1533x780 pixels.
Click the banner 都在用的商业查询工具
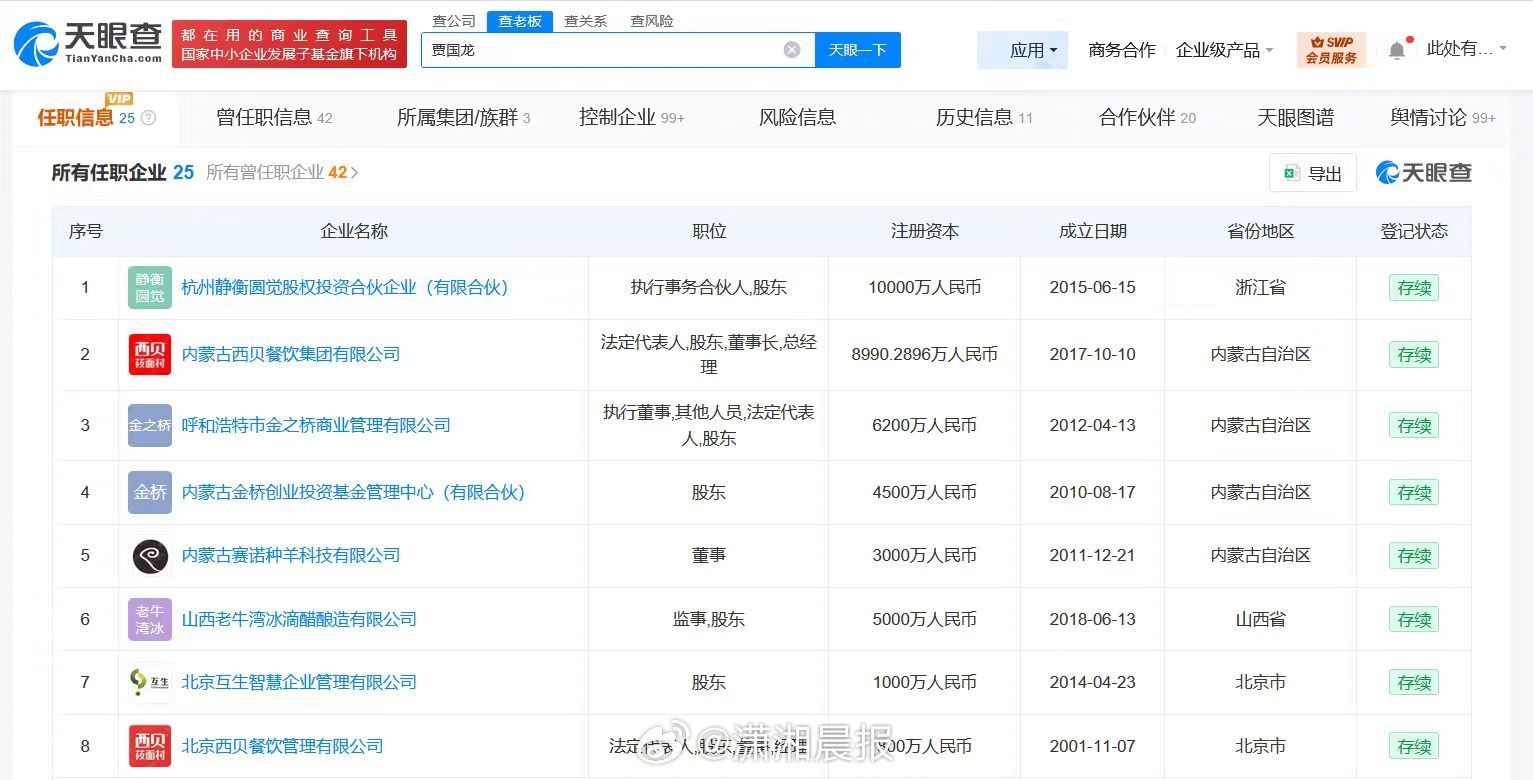pyautogui.click(x=290, y=44)
